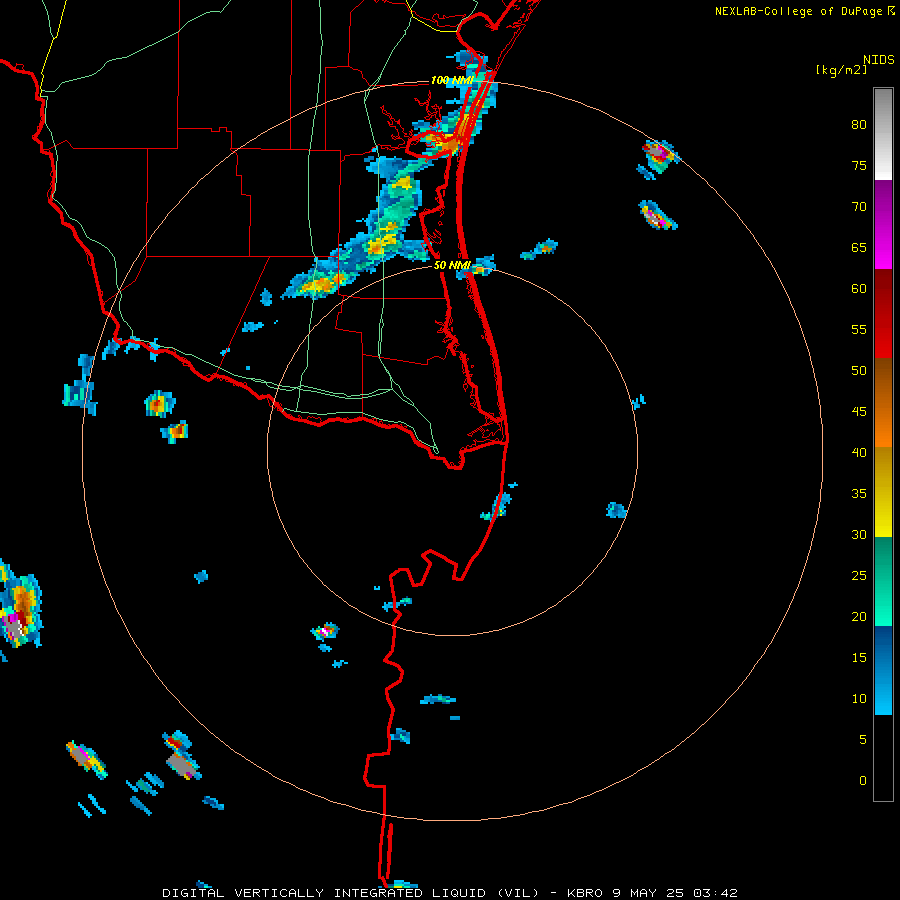This screenshot has width=900, height=900.
Task: Pick the red band of the color scale
Action: [883, 313]
